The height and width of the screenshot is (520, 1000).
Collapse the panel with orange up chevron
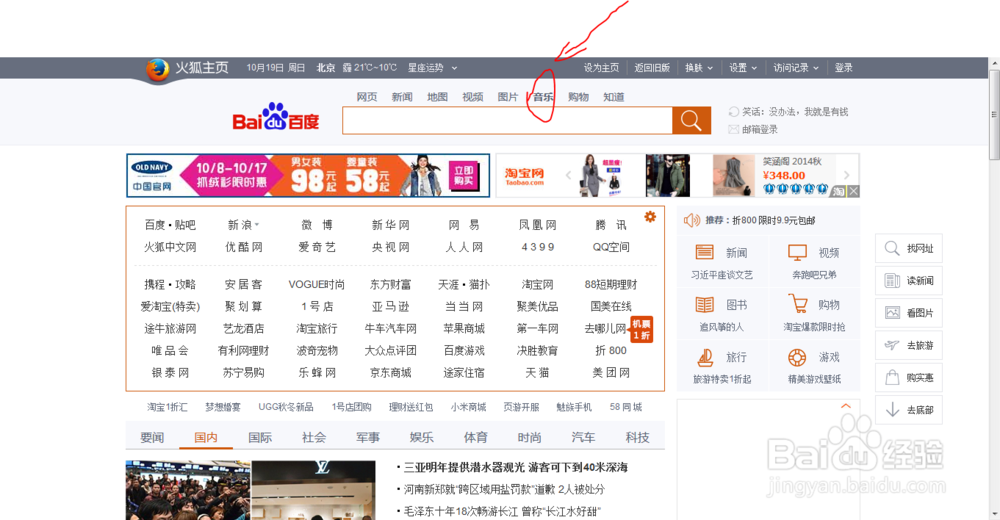846,406
